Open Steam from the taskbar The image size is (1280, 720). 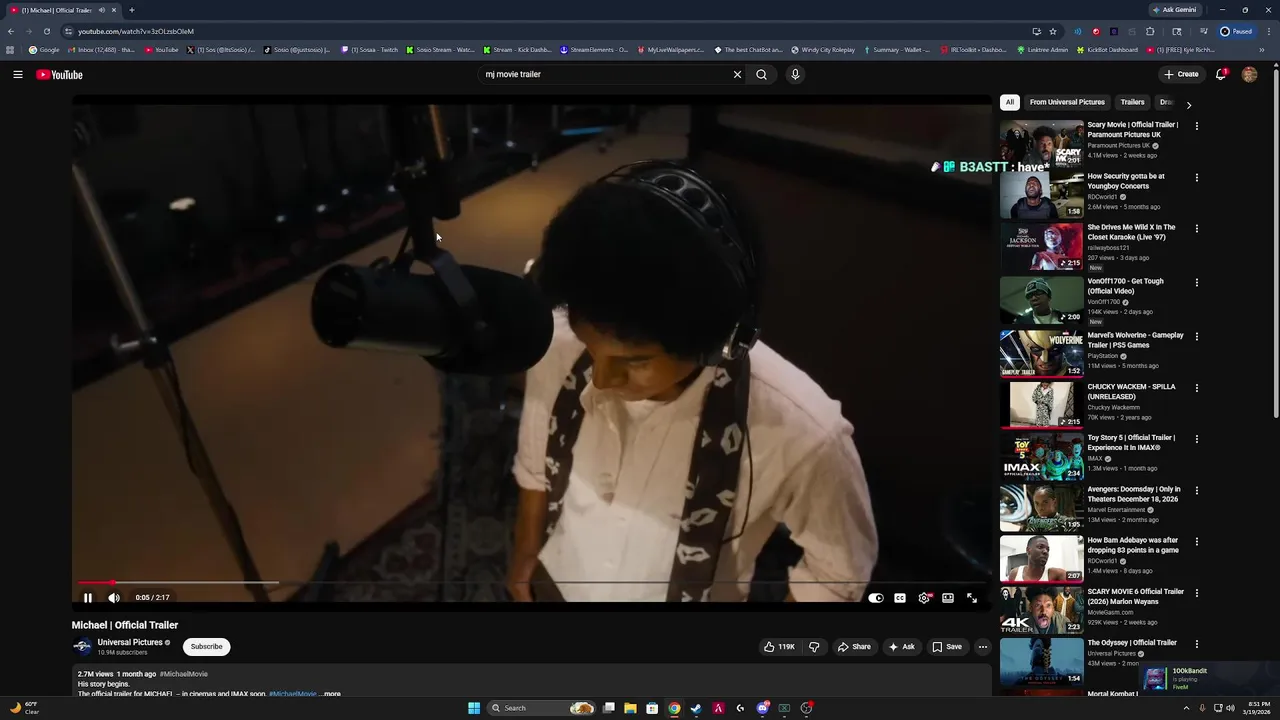click(x=696, y=708)
